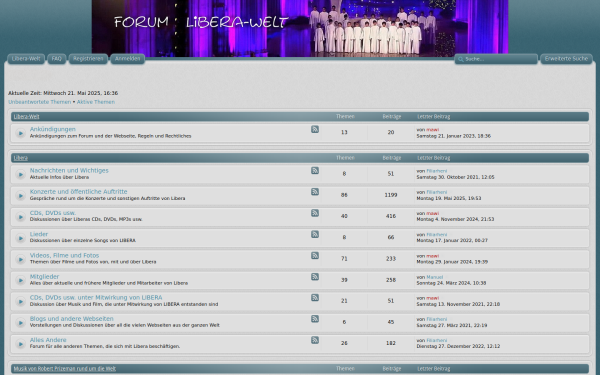This screenshot has width=600, height=375.
Task: Click forum status icon beside Konzerte und öffentliche Auftritte
Action: [x=20, y=196]
